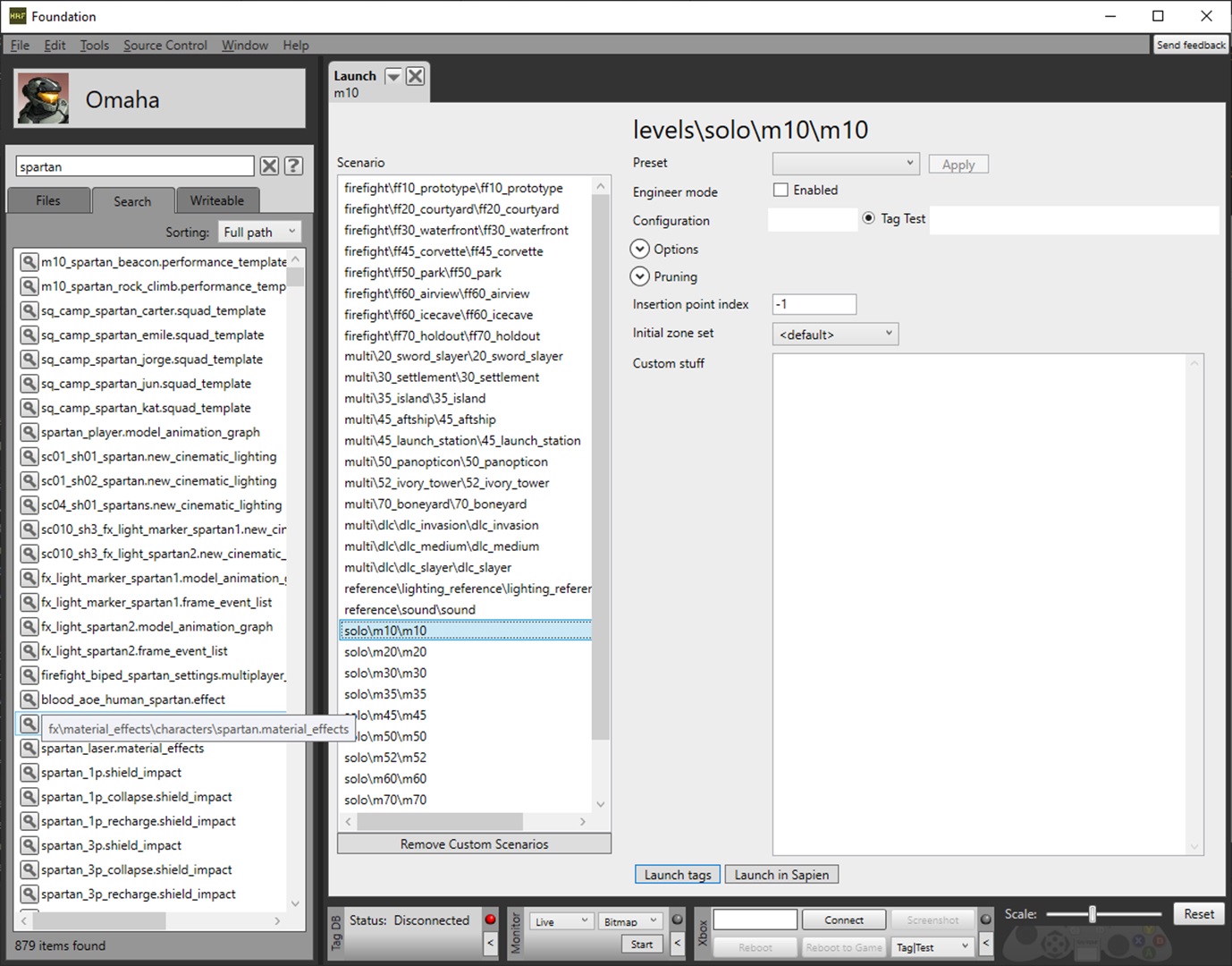Clear the spartan search box with the X icon

point(269,165)
